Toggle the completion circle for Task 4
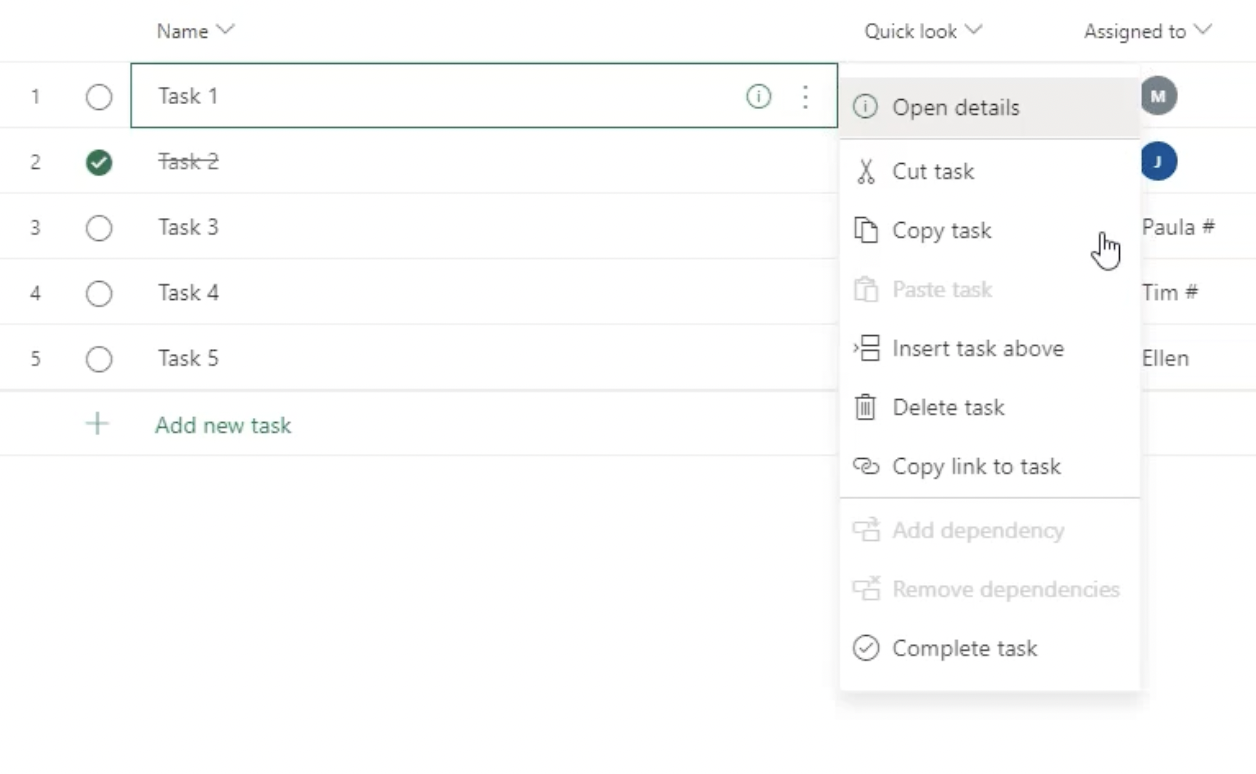 click(x=99, y=293)
